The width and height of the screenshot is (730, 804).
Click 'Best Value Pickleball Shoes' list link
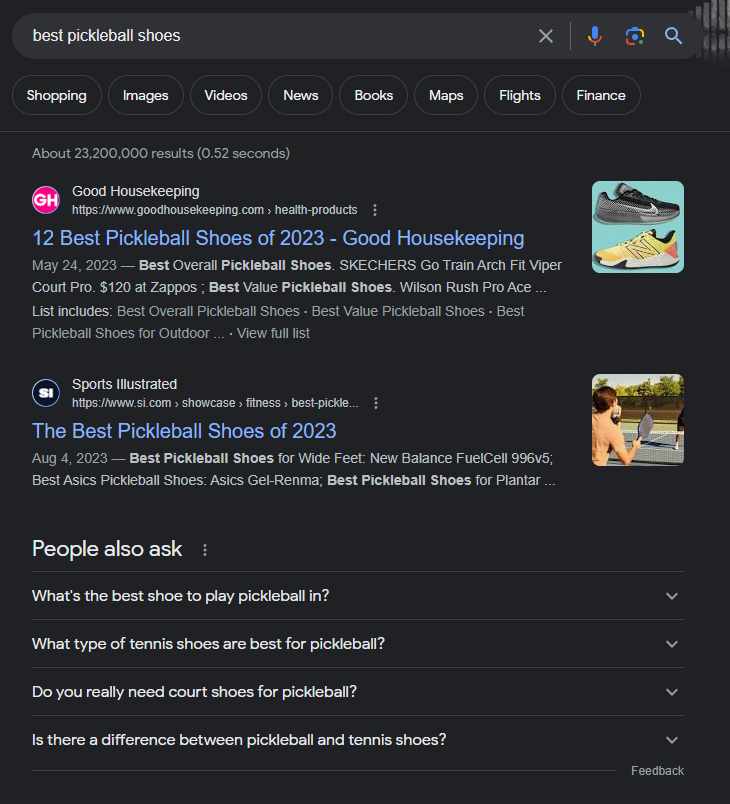(x=398, y=311)
